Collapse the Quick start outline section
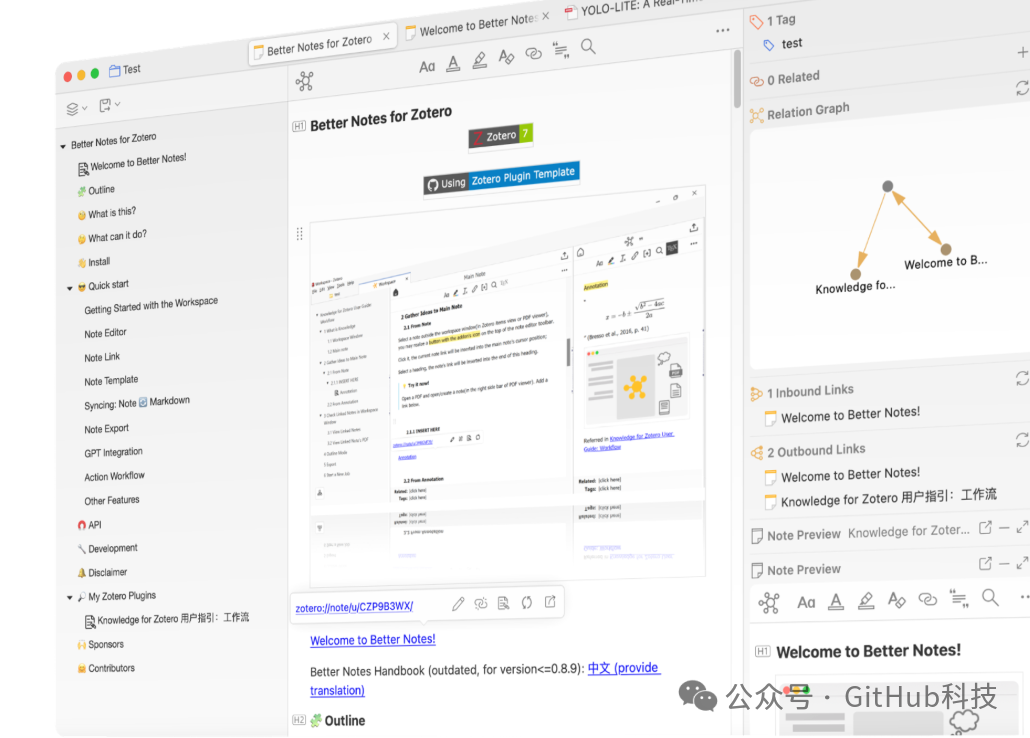 (70, 288)
